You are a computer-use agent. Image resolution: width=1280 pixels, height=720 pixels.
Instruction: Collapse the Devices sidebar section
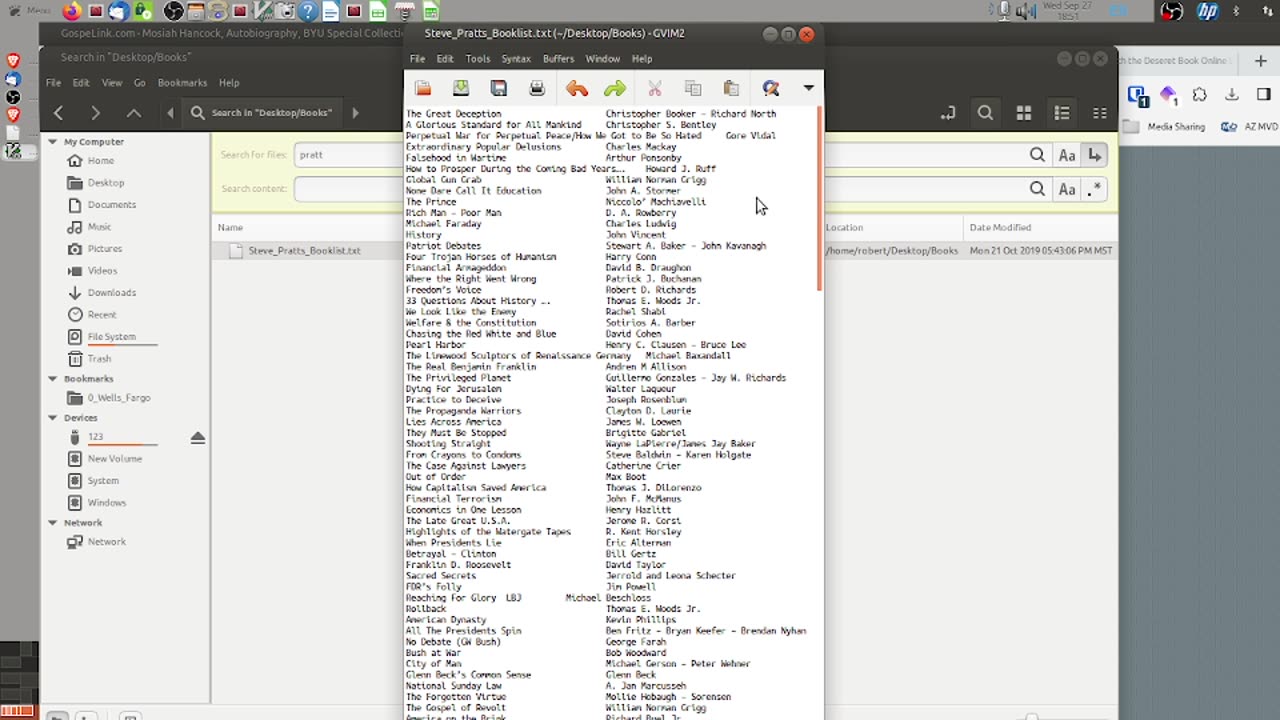pyautogui.click(x=53, y=418)
